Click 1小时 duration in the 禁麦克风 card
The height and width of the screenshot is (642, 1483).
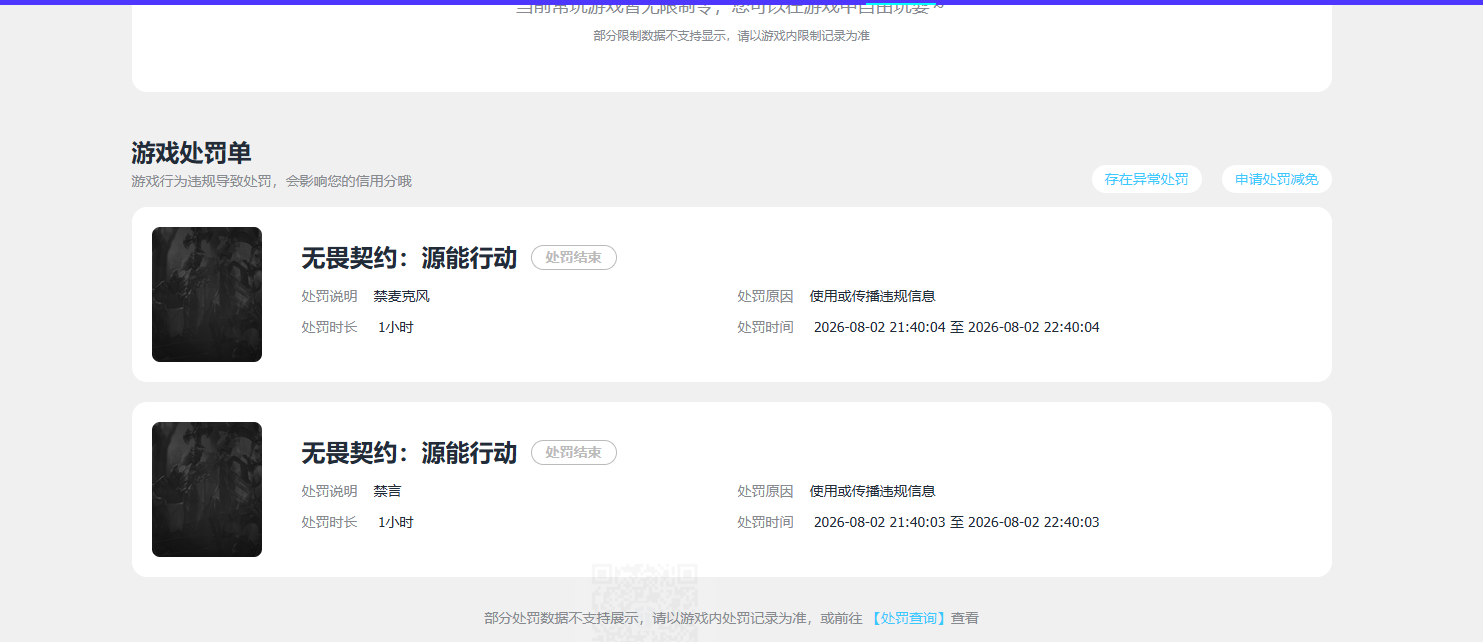click(395, 327)
